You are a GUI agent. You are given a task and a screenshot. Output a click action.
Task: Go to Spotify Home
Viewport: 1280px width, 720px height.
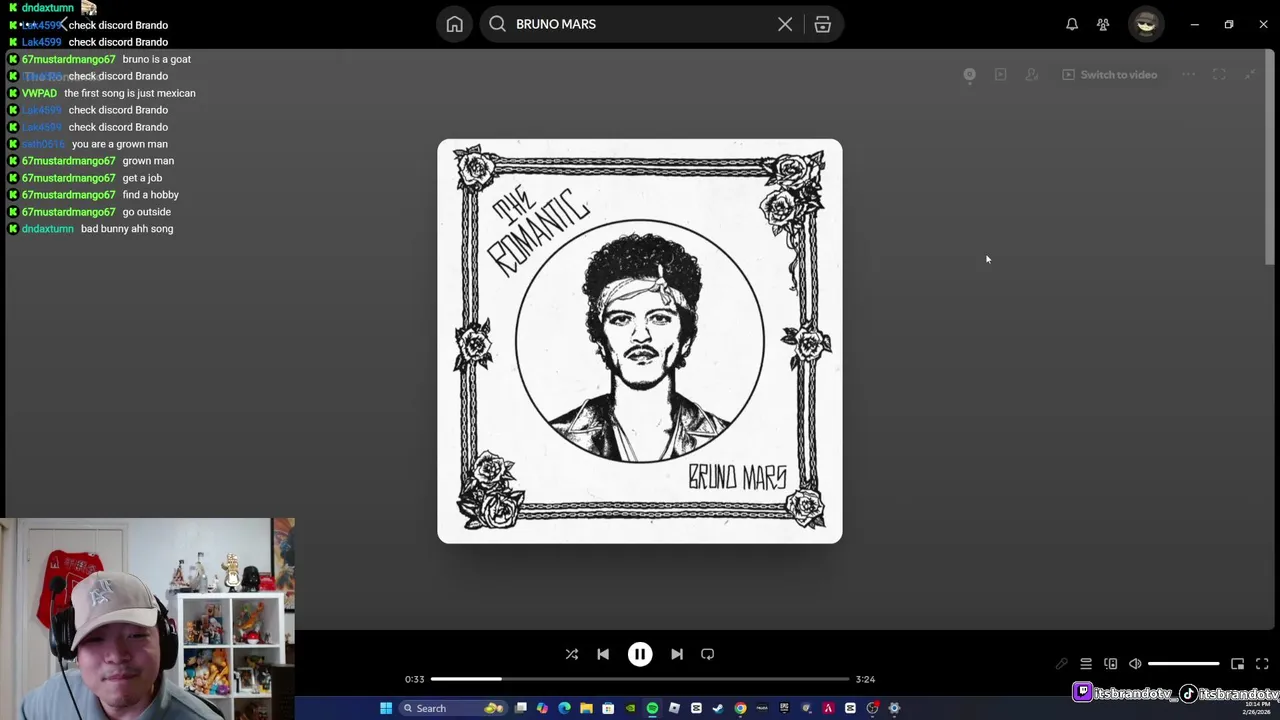tap(454, 24)
